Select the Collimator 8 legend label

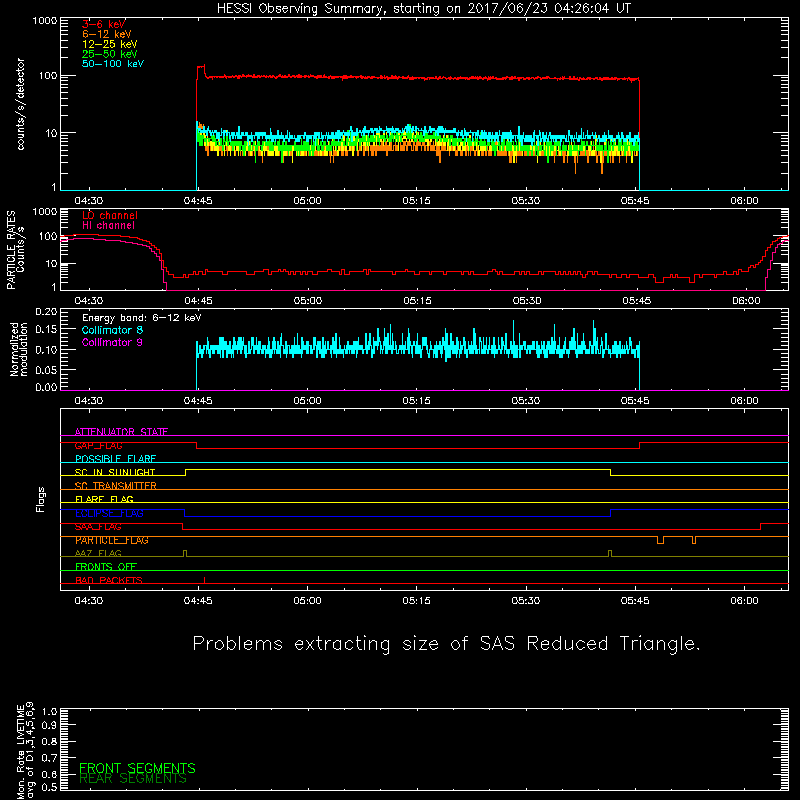coord(112,330)
